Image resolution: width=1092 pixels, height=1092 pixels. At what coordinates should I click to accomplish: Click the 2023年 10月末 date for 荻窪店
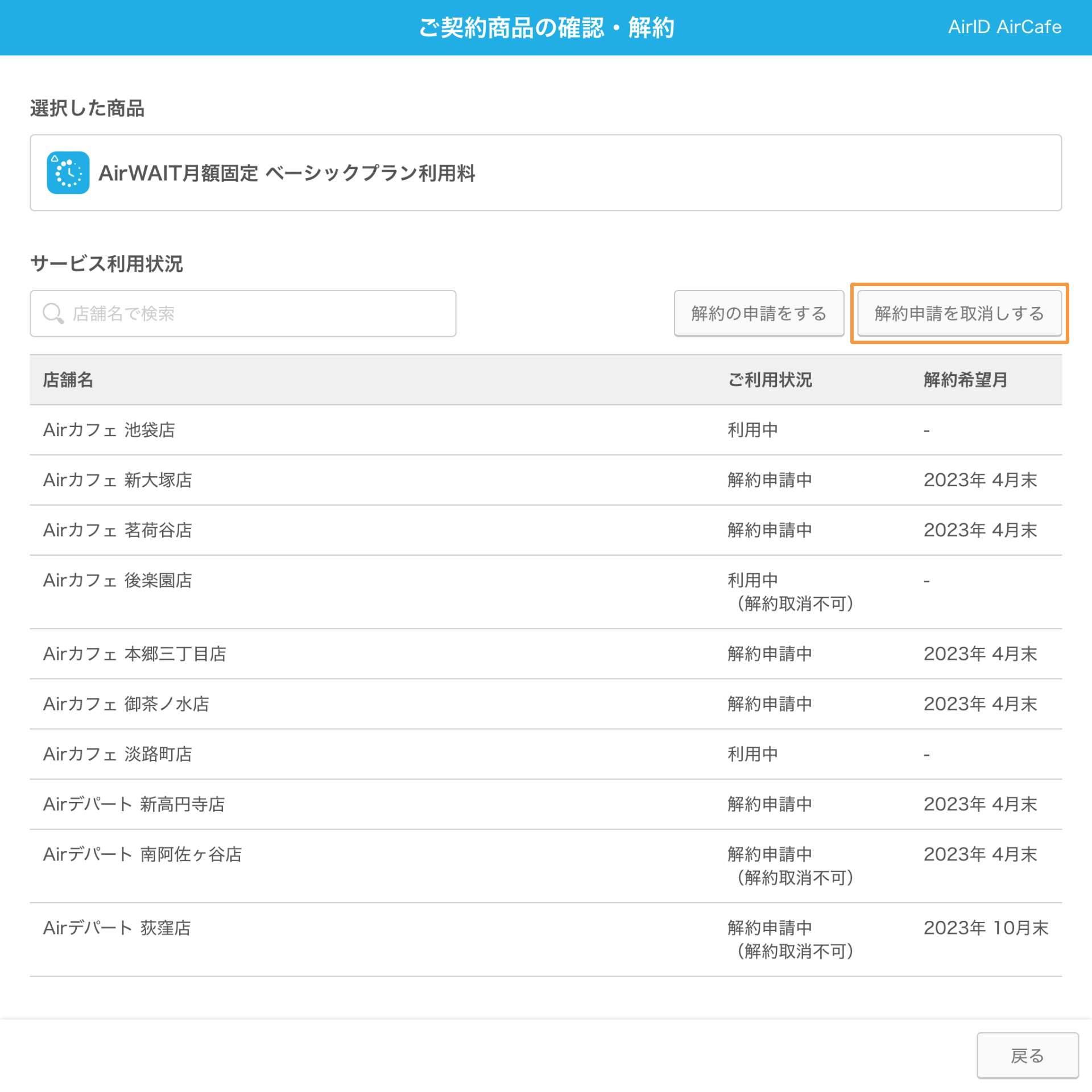[x=986, y=928]
